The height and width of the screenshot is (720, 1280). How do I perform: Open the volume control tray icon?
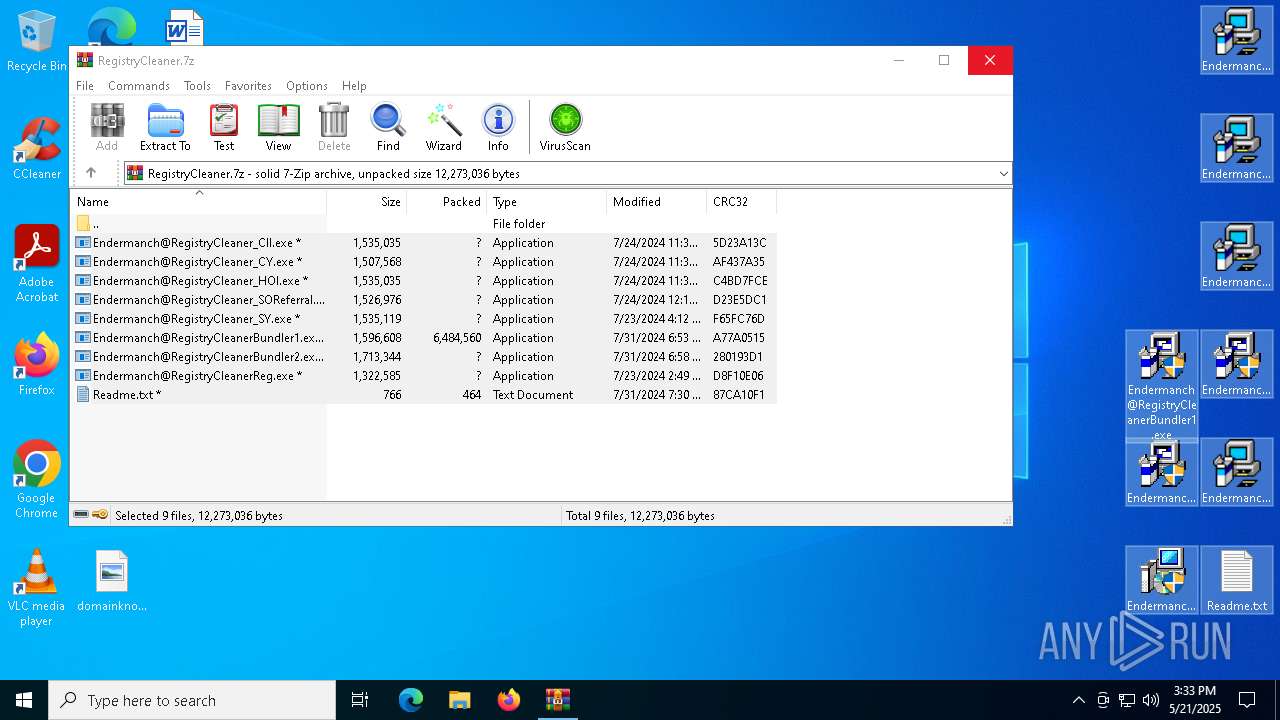pos(1151,700)
